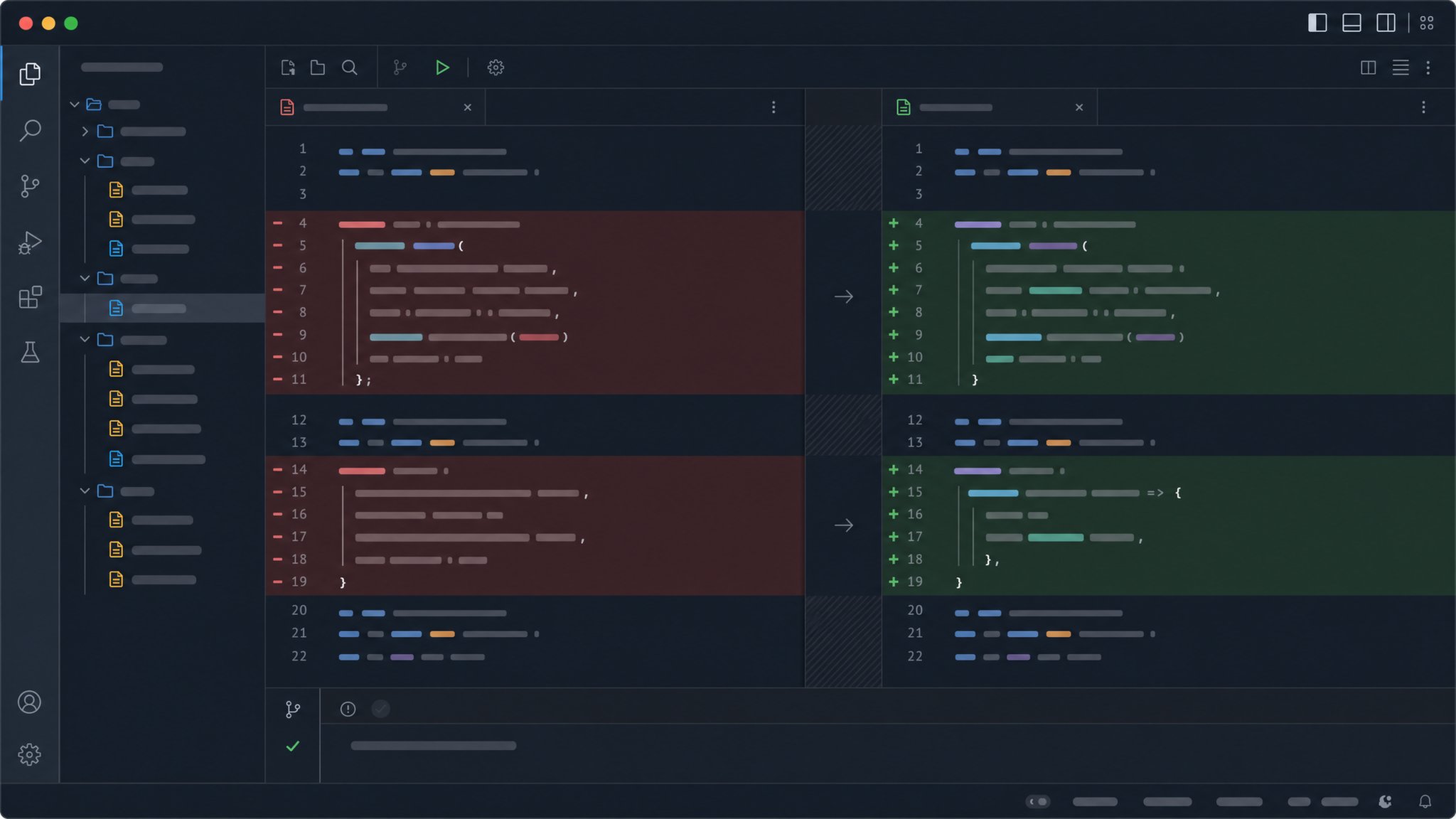The height and width of the screenshot is (819, 1456).
Task: Open the Search view in activity bar
Action: [30, 130]
